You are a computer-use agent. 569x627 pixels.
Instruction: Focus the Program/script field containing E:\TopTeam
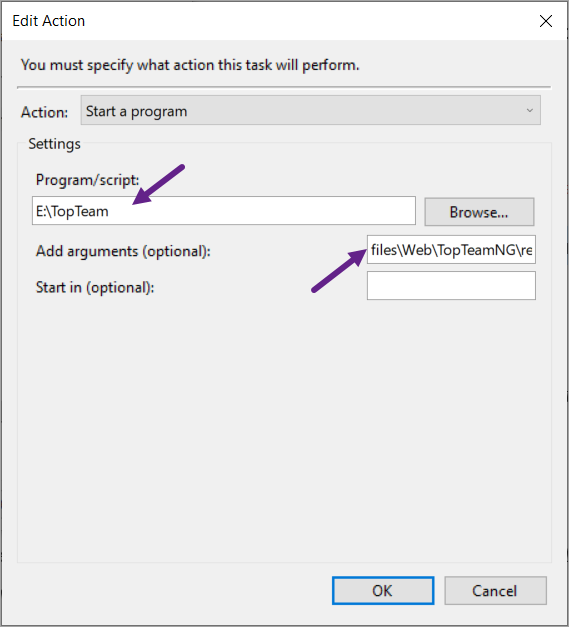click(x=224, y=211)
